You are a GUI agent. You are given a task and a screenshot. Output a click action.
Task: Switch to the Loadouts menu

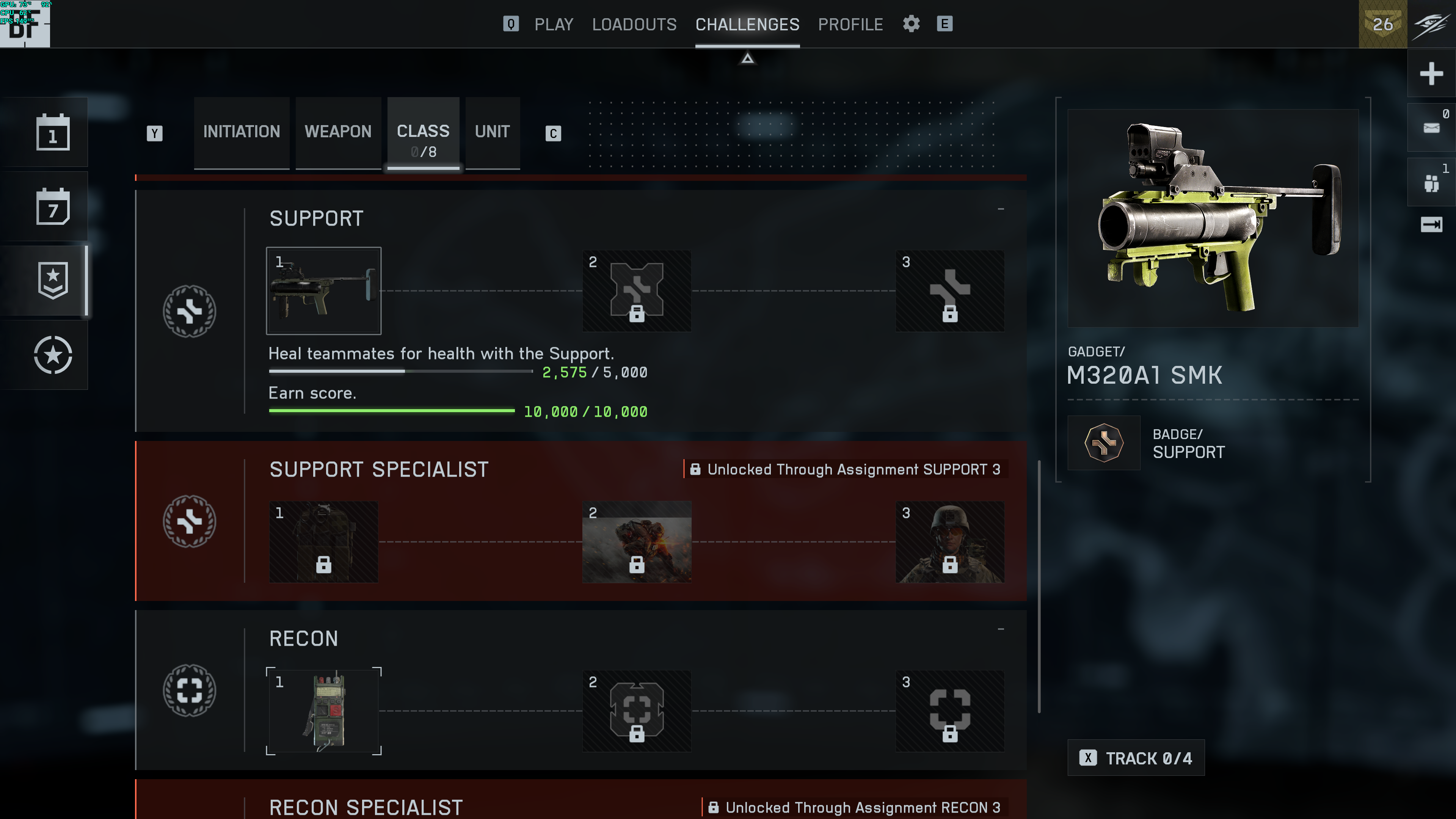click(634, 24)
